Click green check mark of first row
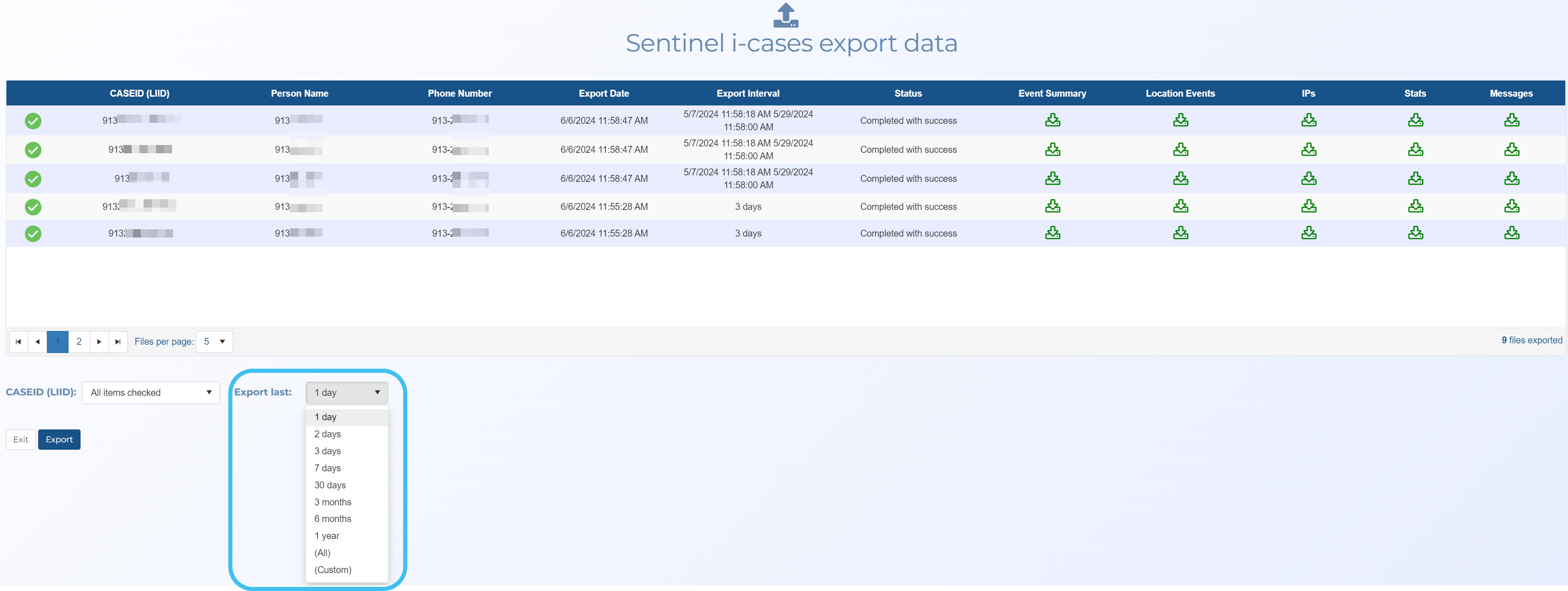Image resolution: width=1568 pixels, height=591 pixels. tap(33, 121)
